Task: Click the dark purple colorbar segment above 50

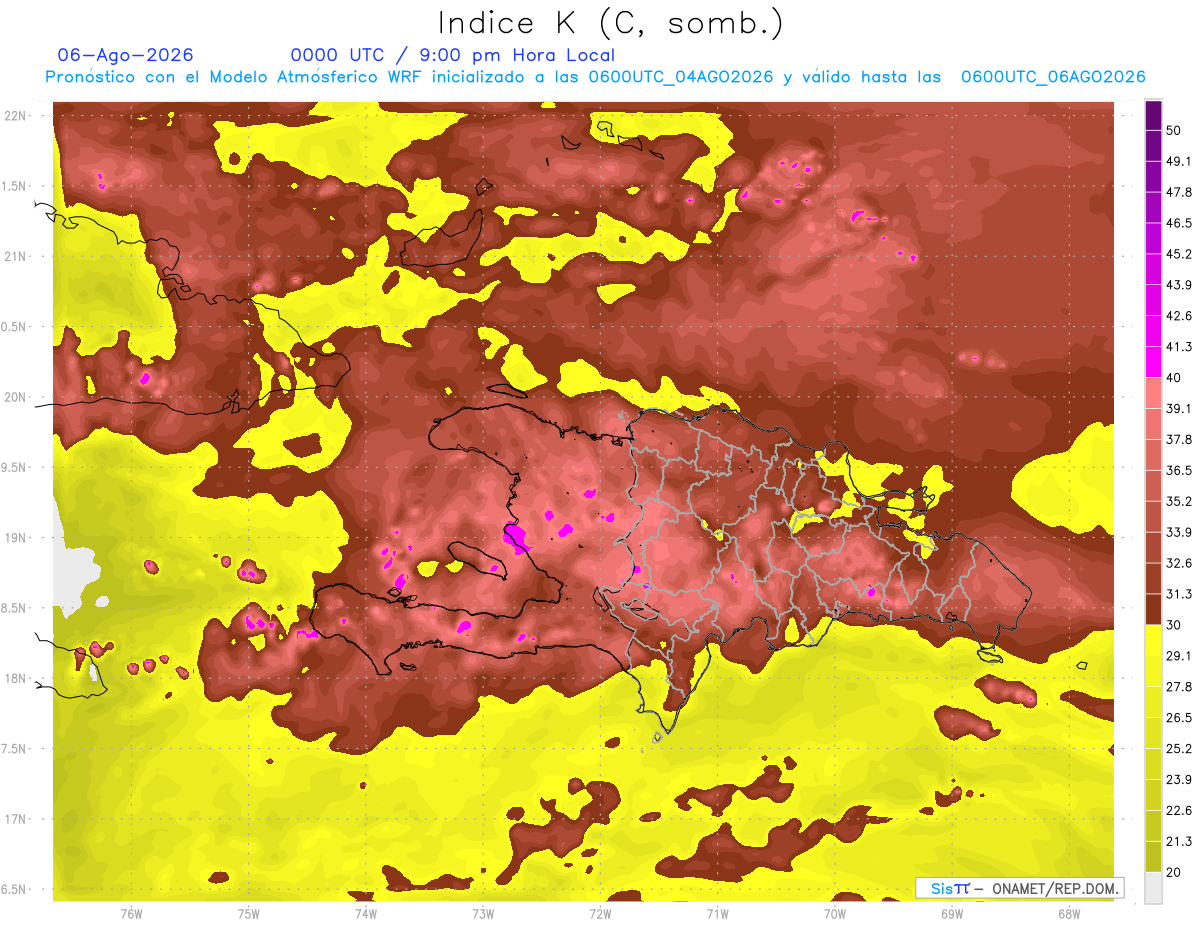Action: [x=1153, y=115]
